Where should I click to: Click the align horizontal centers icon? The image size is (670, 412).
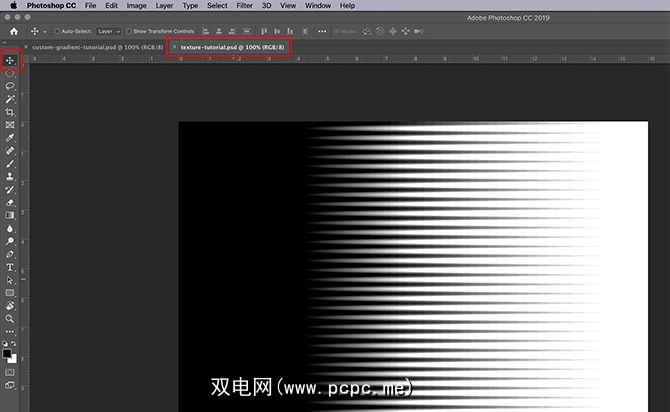219,31
